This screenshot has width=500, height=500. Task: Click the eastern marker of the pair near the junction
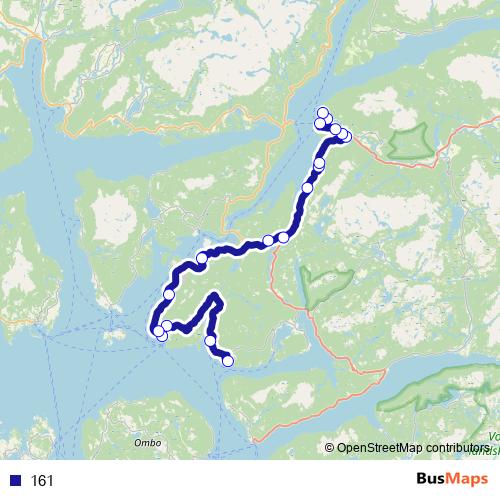point(283,237)
